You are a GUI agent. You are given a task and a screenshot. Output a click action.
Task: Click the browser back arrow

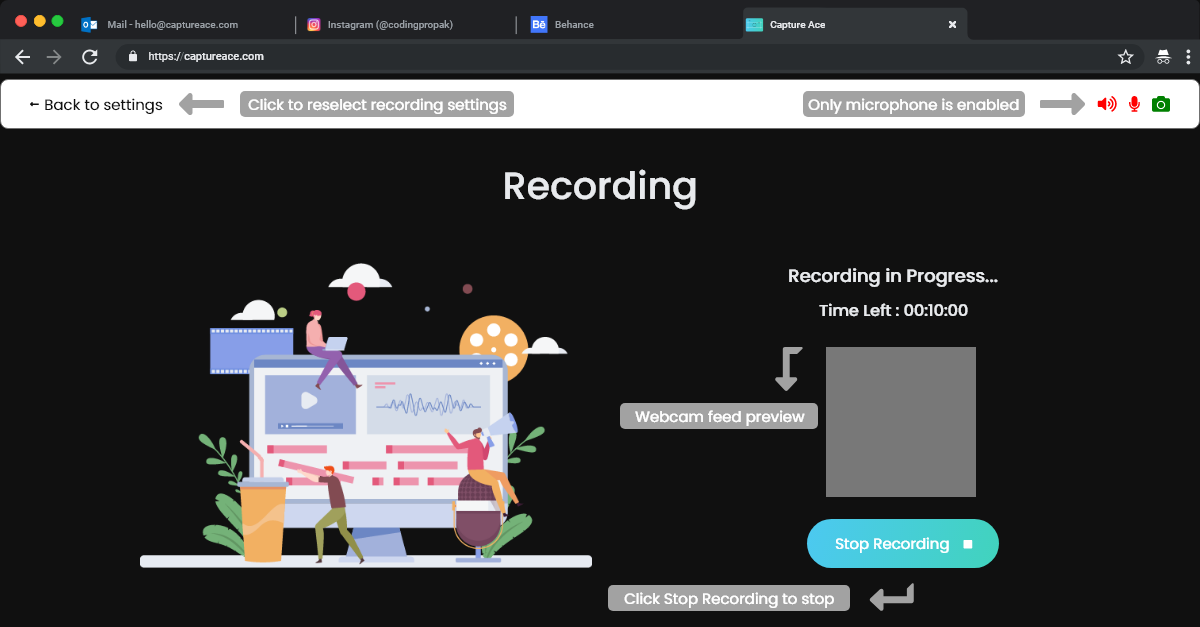[23, 57]
